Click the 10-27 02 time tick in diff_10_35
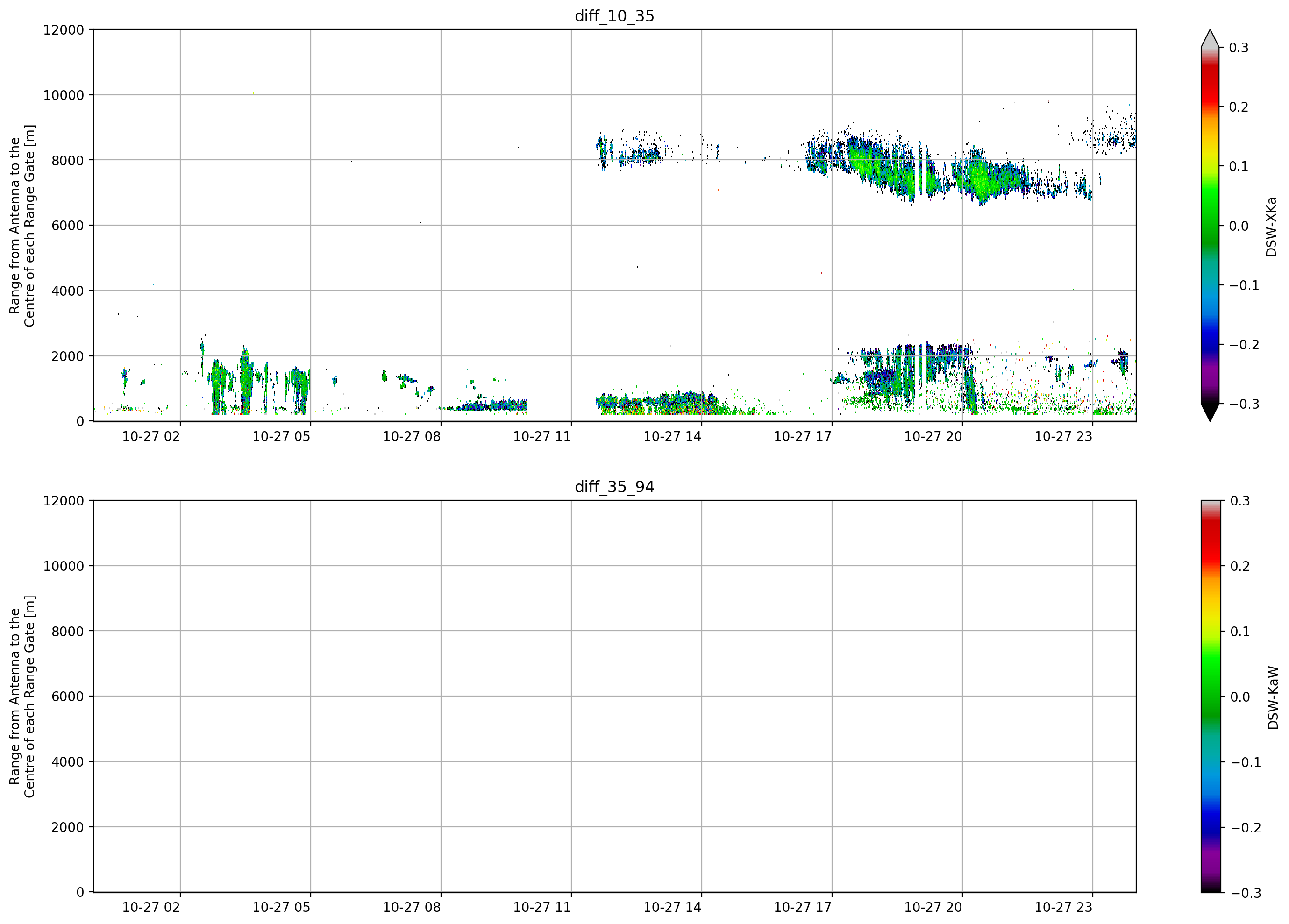This screenshot has height=924, width=1289. coord(151,436)
